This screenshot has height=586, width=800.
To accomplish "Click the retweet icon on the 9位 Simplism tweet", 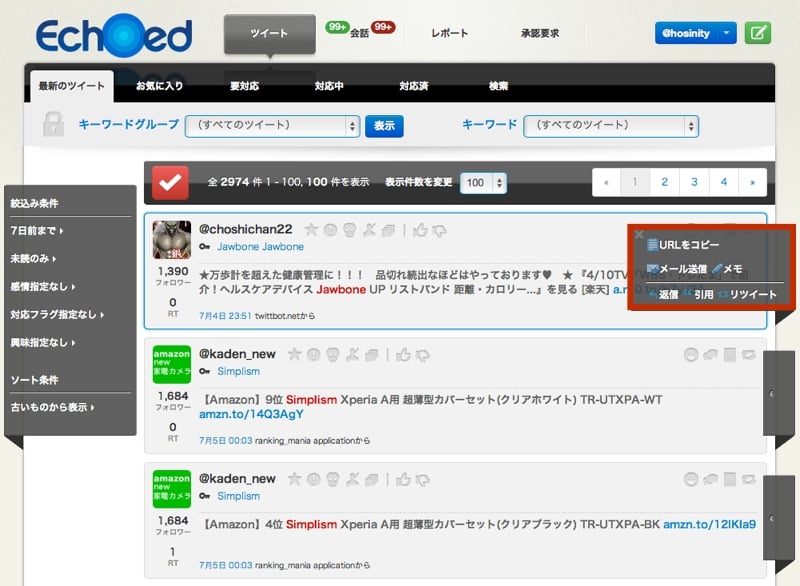I will click(749, 354).
